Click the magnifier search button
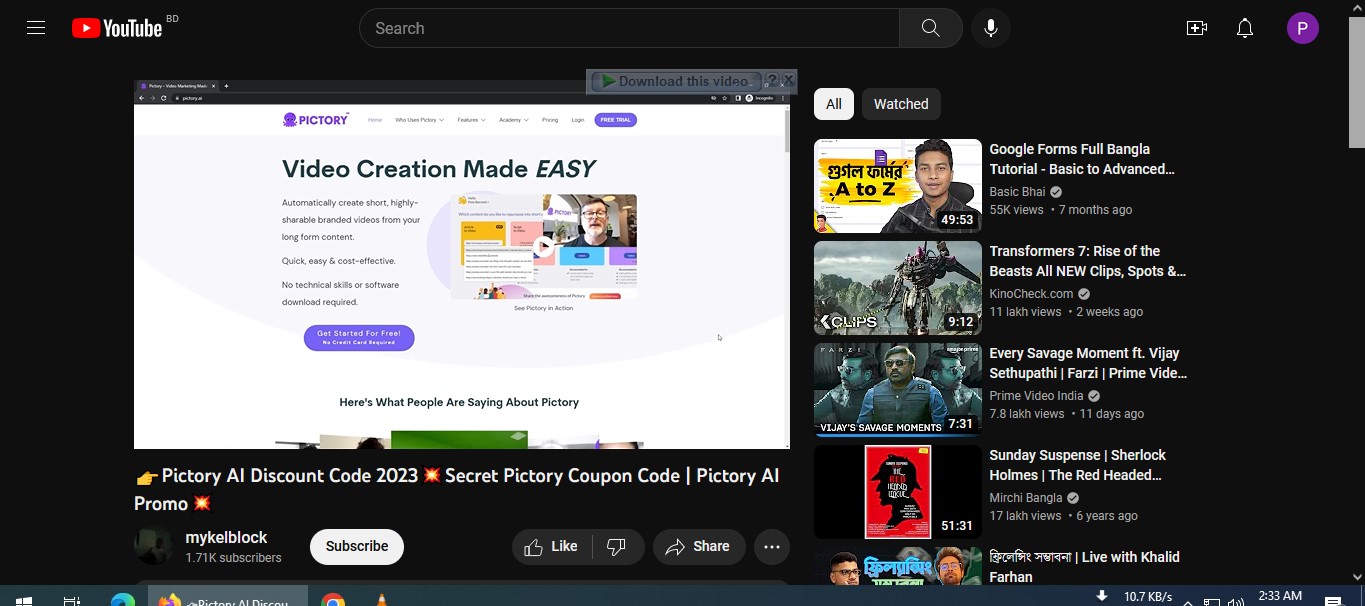The height and width of the screenshot is (606, 1365). pyautogui.click(x=930, y=28)
